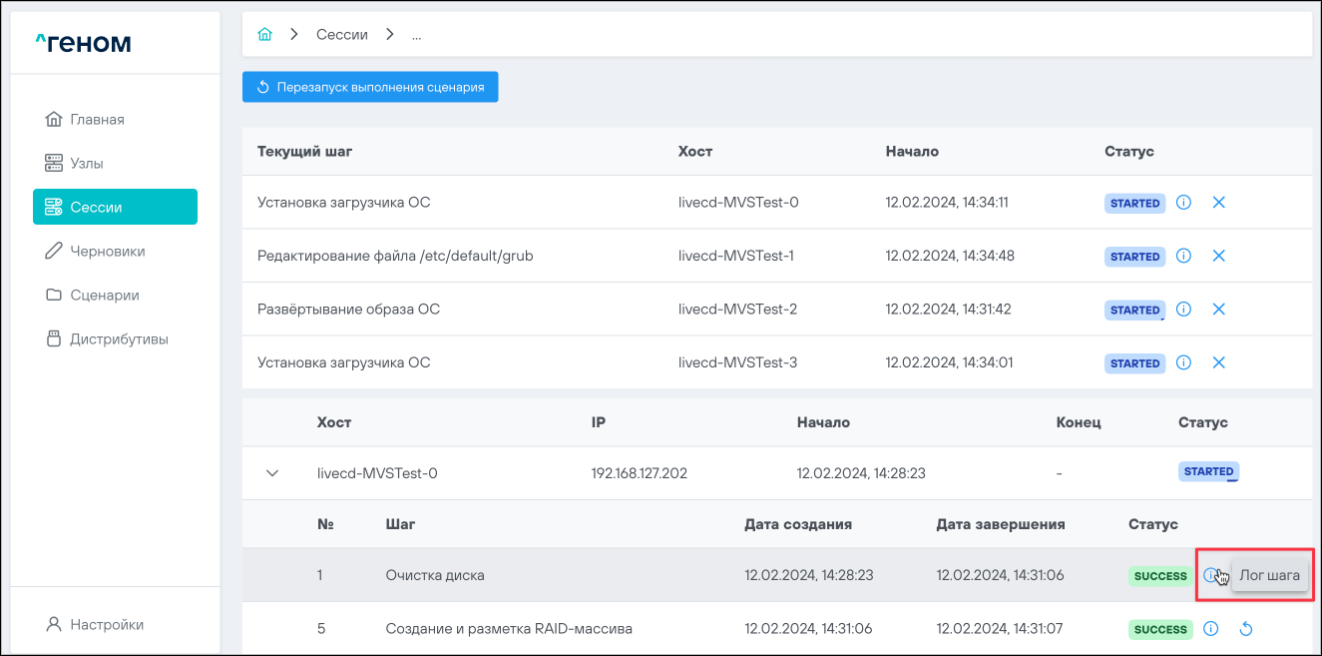
Task: Select Черновики in the sidebar
Action: pos(107,251)
